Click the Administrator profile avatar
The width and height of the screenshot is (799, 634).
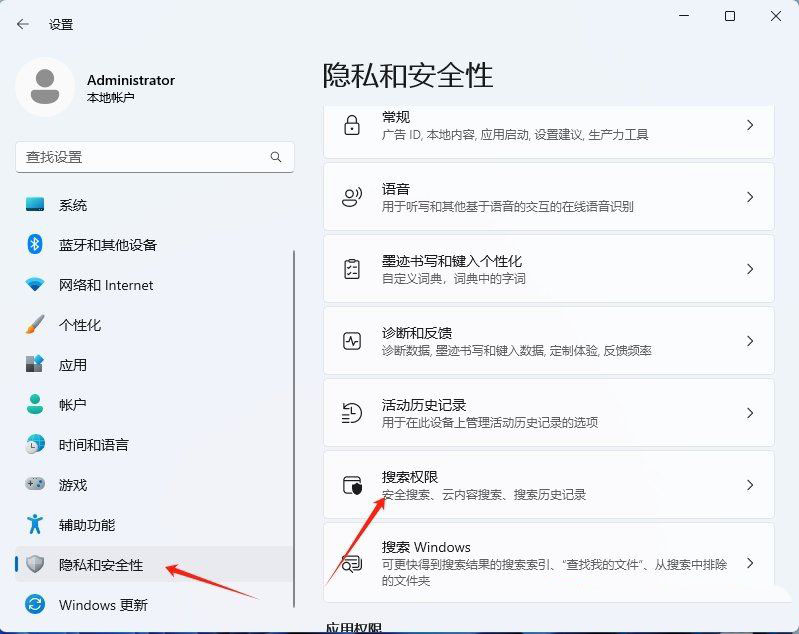44,87
